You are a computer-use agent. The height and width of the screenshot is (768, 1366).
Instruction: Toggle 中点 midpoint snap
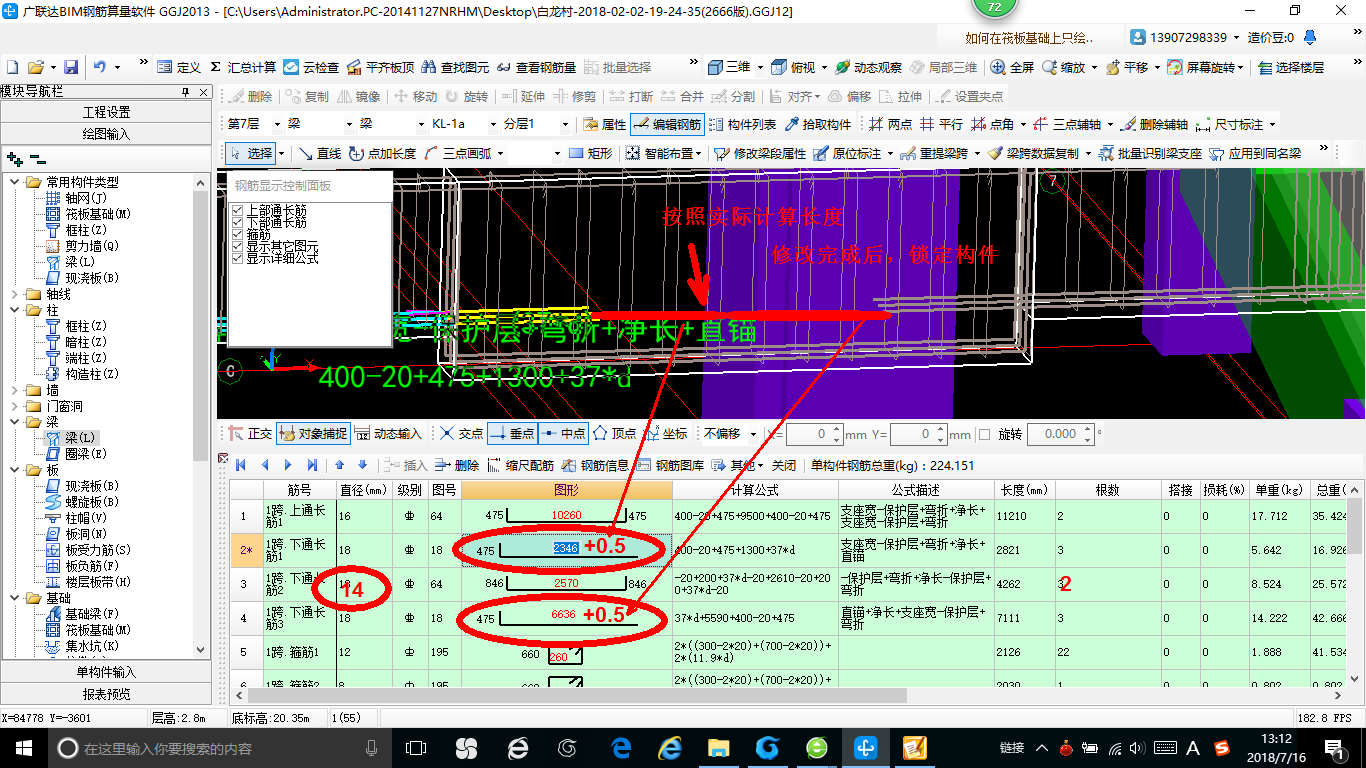tap(562, 433)
